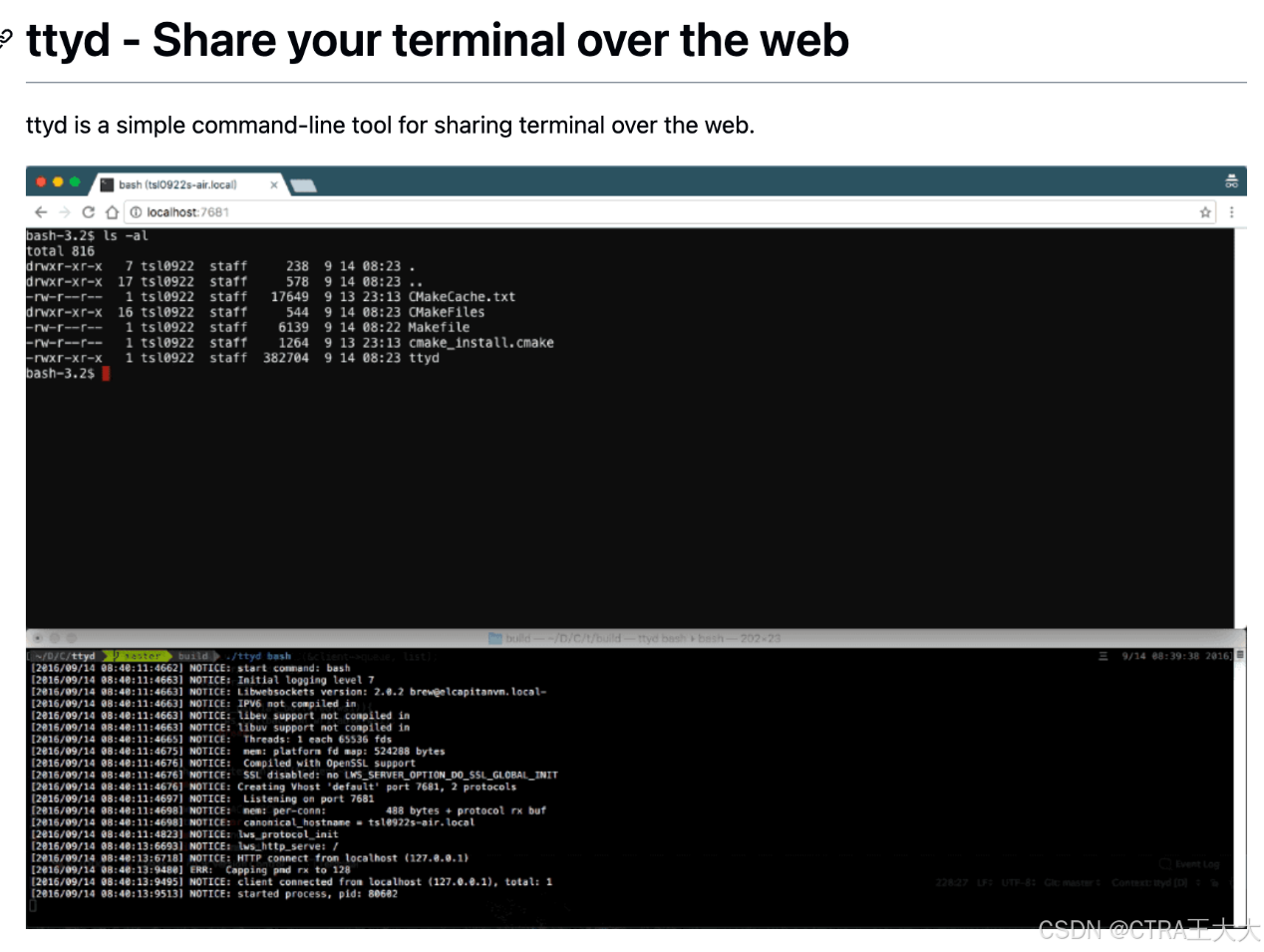
Task: Click the red terminal cursor at prompt
Action: click(106, 374)
